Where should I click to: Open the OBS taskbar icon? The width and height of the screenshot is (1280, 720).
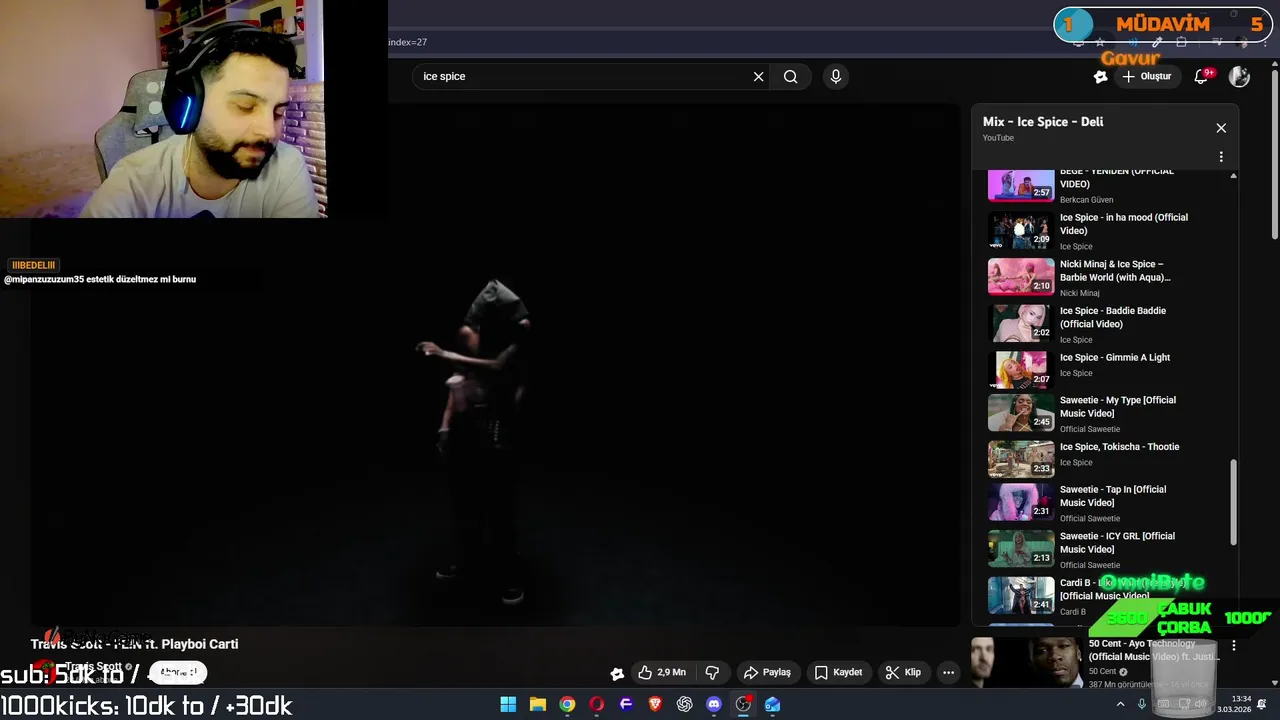tap(743, 704)
